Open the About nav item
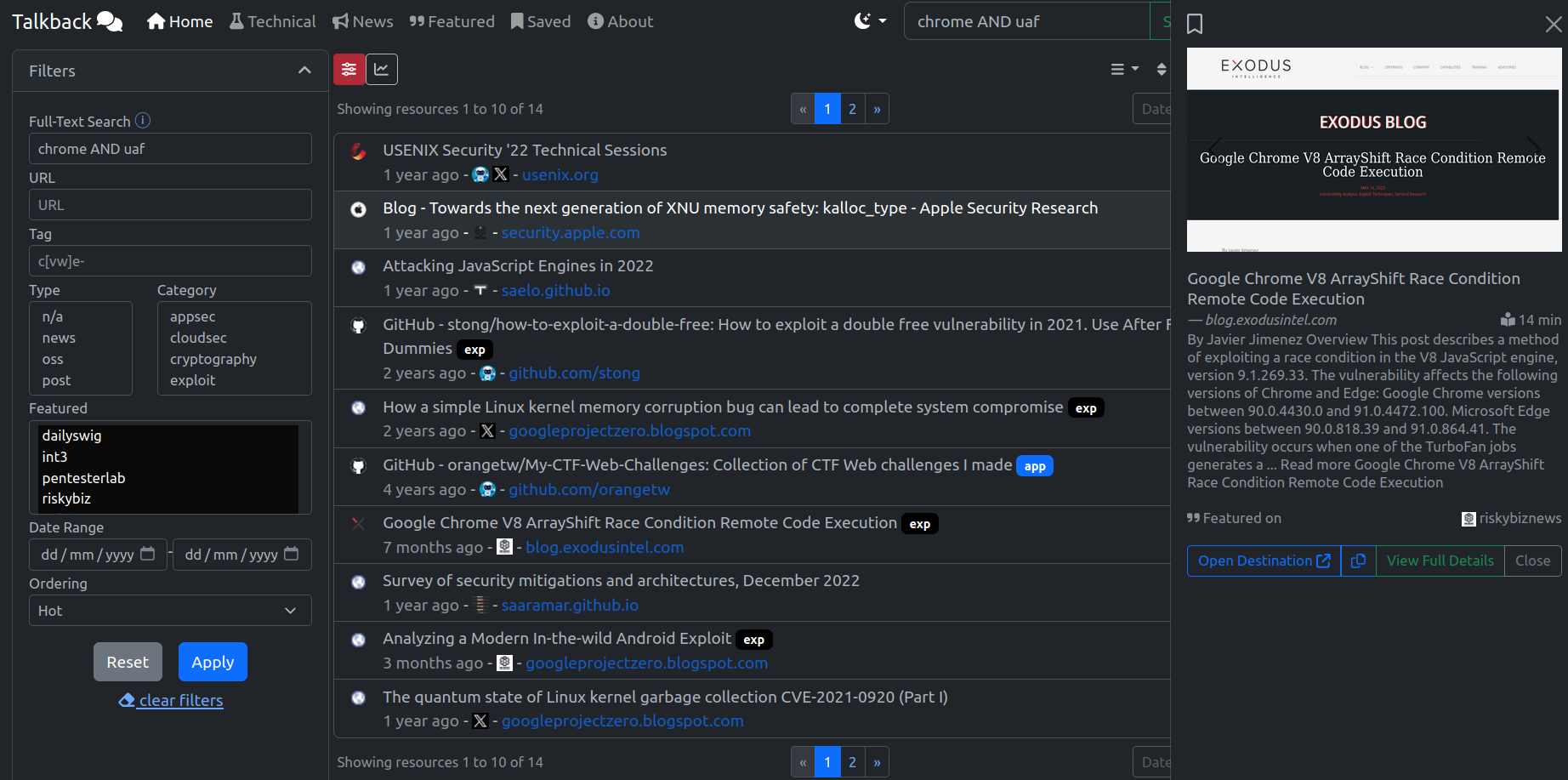This screenshot has width=1568, height=780. click(621, 21)
